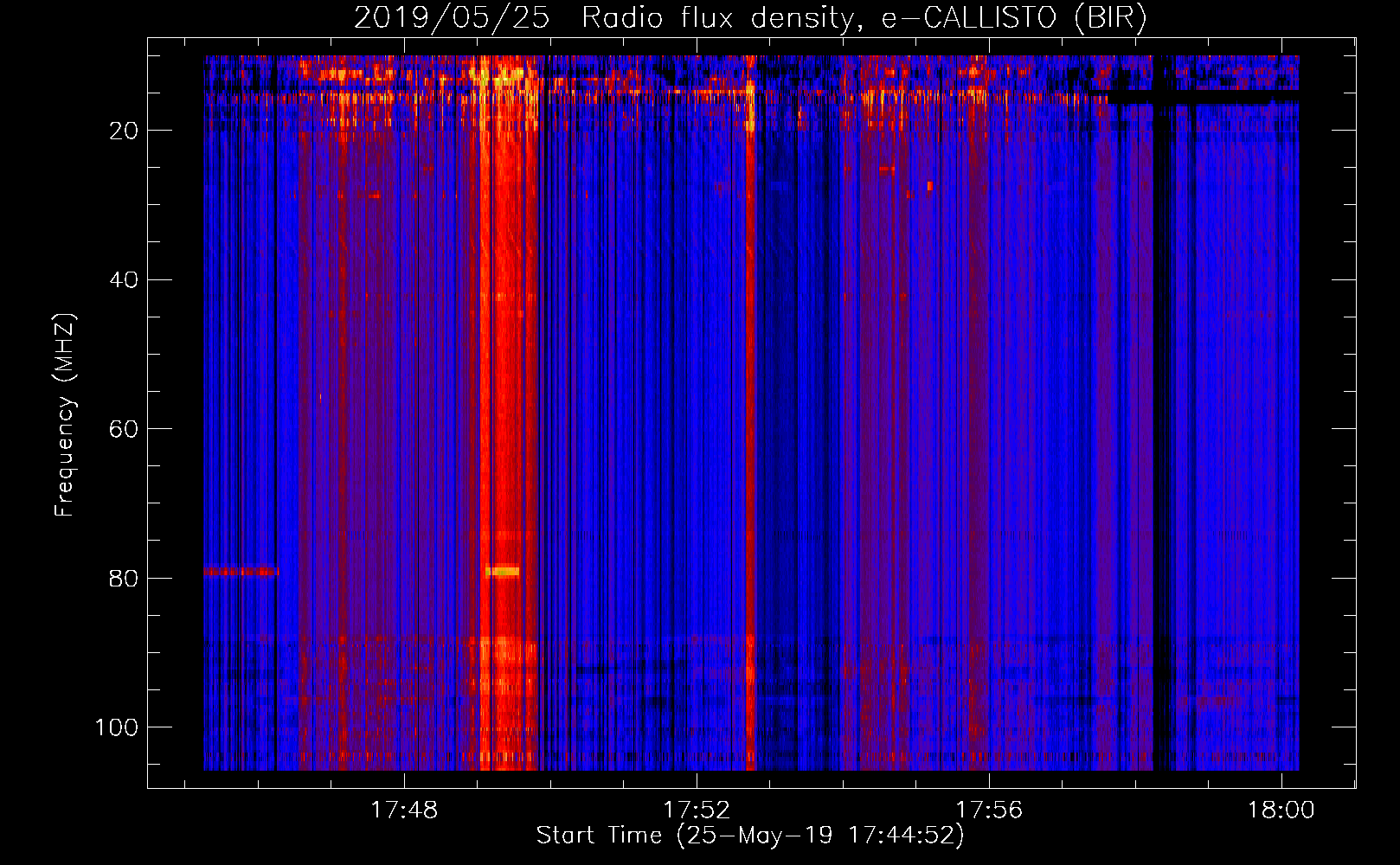Click the 17:56 time tick label
This screenshot has height=865, width=1400.
[989, 810]
